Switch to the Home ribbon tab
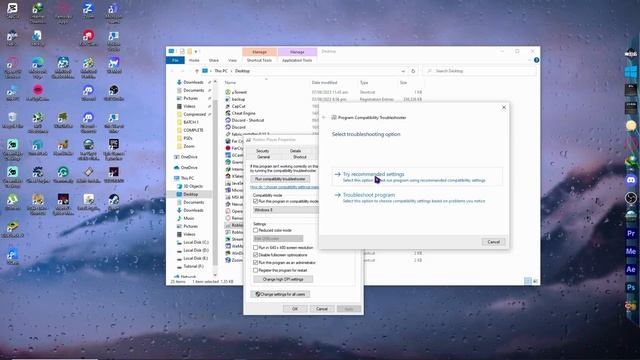Screen dimensions: 640x360 pos(194,60)
